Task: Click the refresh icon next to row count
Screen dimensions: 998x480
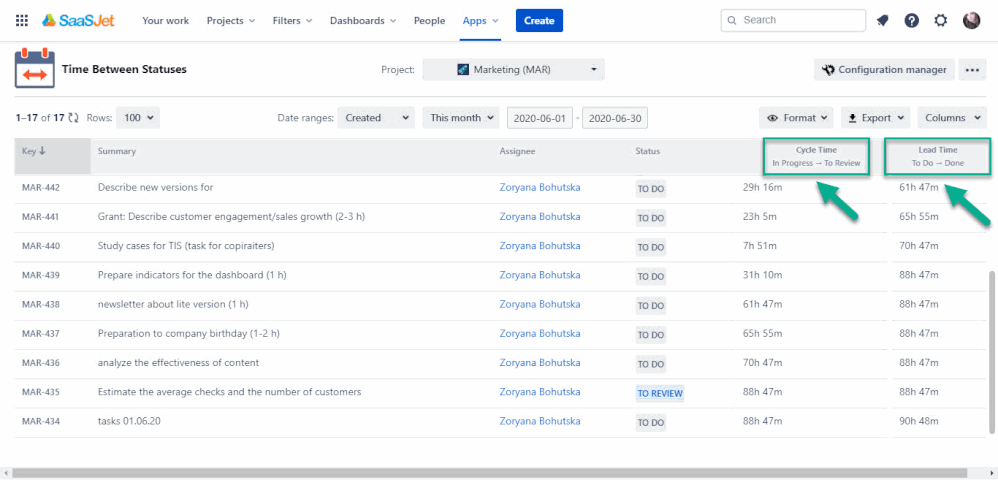Action: (x=74, y=118)
